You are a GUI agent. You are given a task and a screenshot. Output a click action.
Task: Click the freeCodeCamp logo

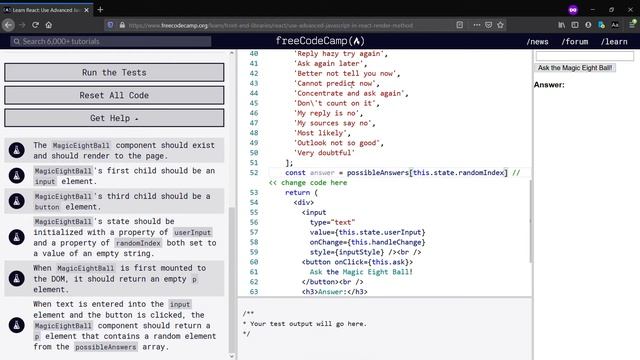click(320, 41)
